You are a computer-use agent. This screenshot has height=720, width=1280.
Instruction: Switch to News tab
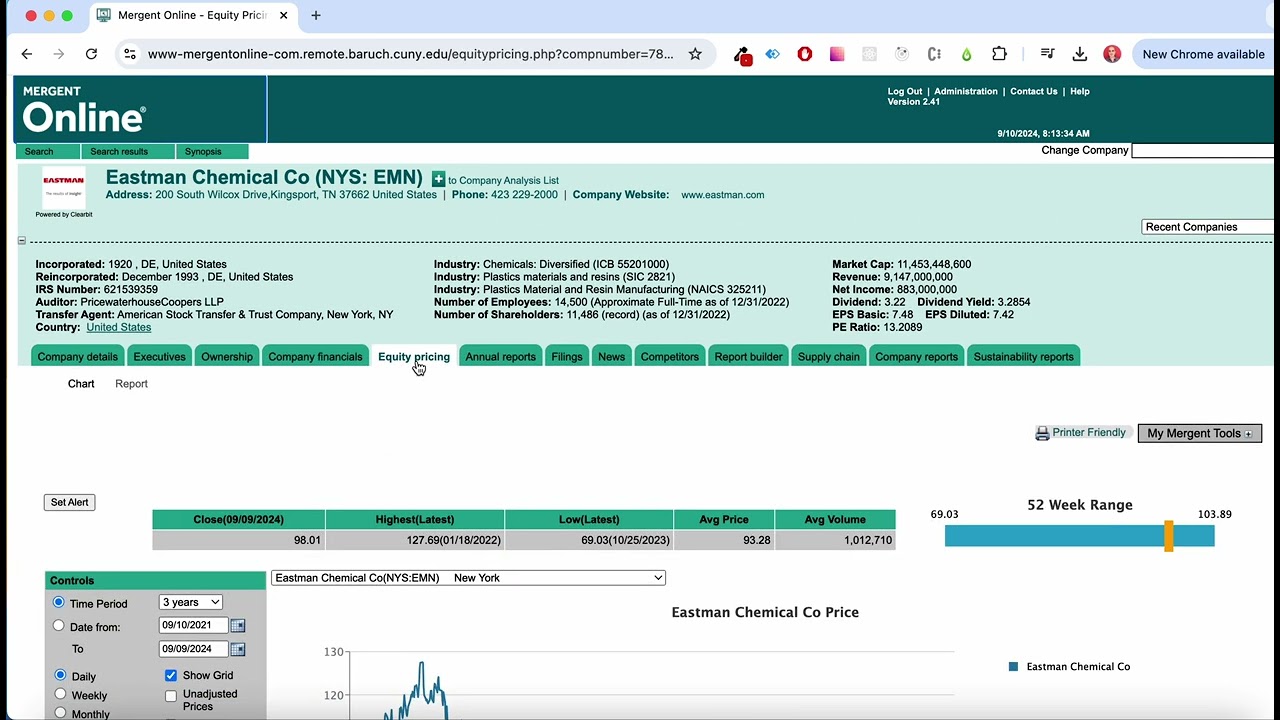click(x=611, y=356)
